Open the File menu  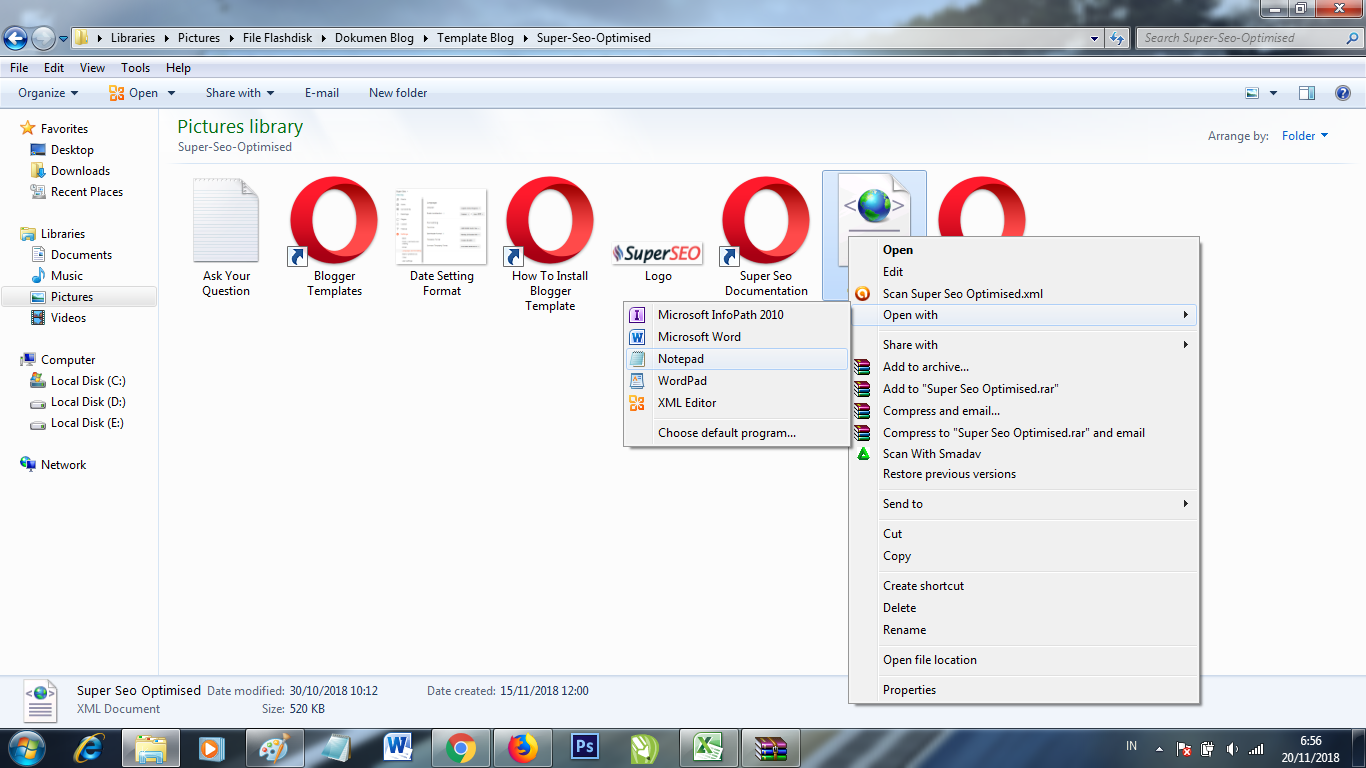pyautogui.click(x=19, y=68)
